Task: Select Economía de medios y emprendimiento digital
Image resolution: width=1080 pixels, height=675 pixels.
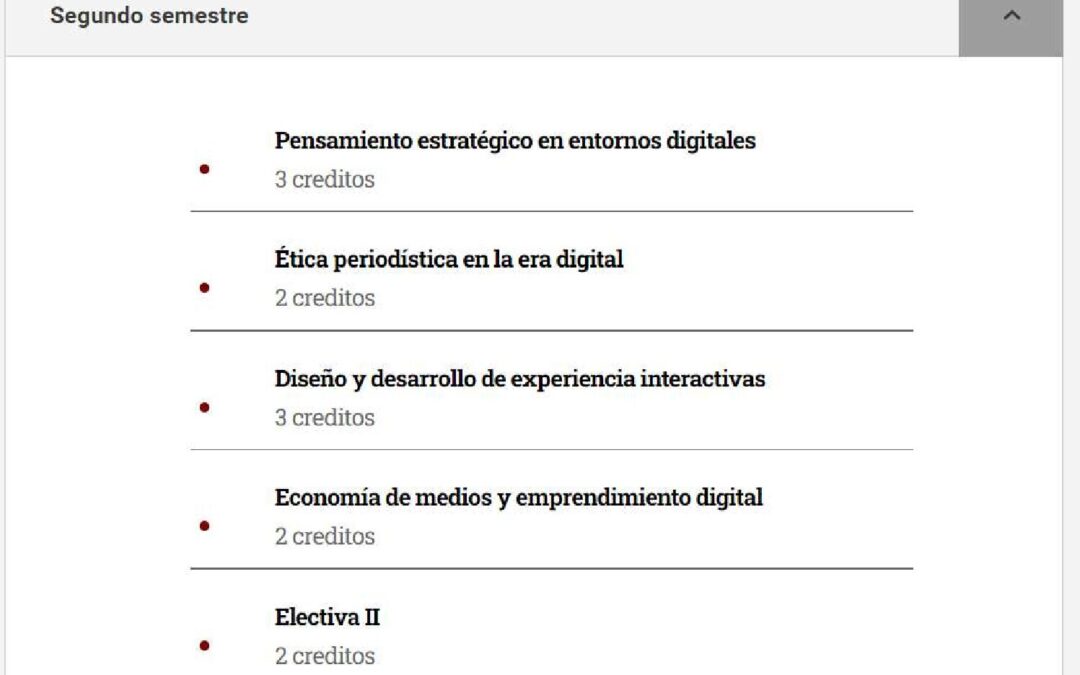Action: click(x=519, y=497)
